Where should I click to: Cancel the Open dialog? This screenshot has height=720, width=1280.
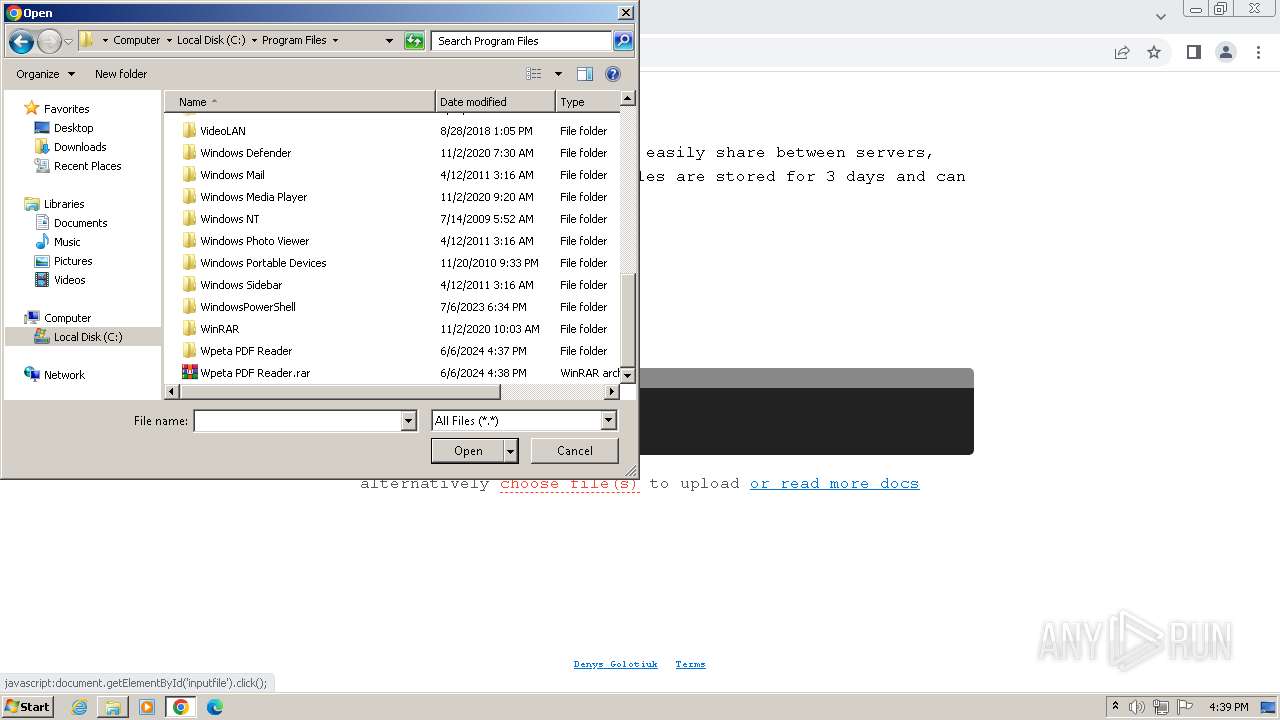[x=575, y=451]
